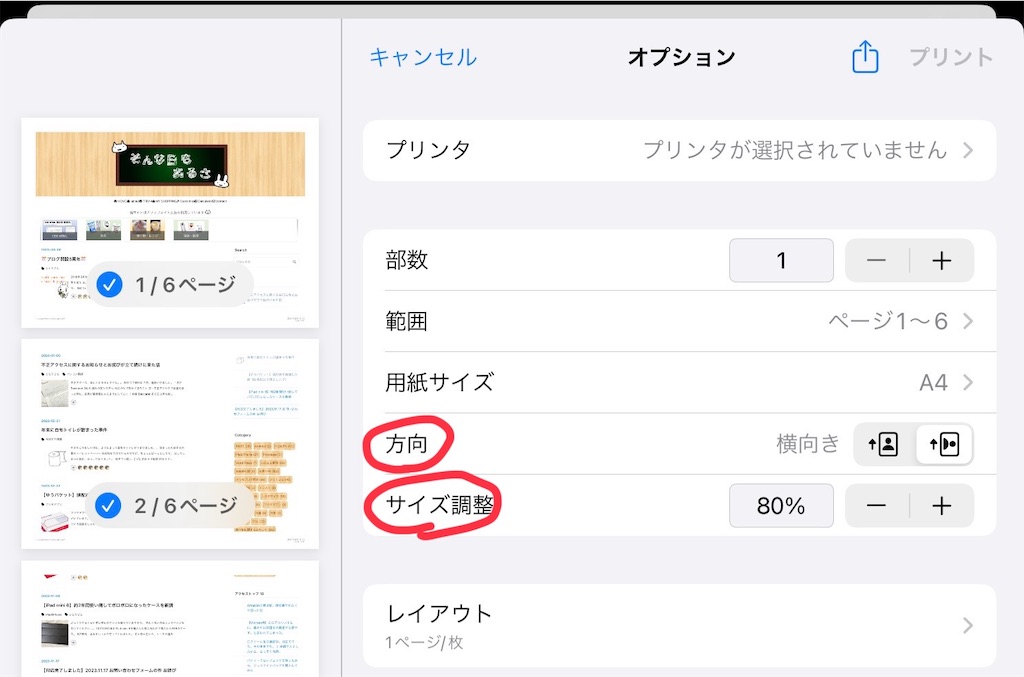Tap the plus icon to increase 部数
This screenshot has height=677, width=1024.
(941, 260)
